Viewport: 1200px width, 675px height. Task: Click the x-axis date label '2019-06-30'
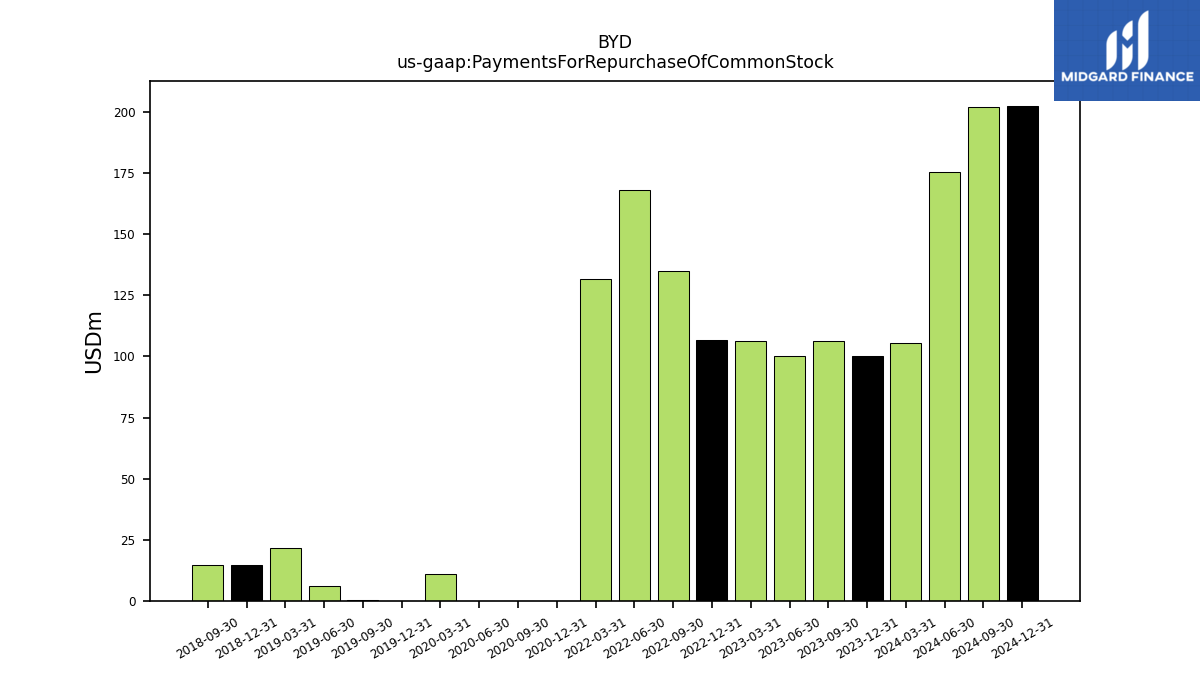(324, 638)
